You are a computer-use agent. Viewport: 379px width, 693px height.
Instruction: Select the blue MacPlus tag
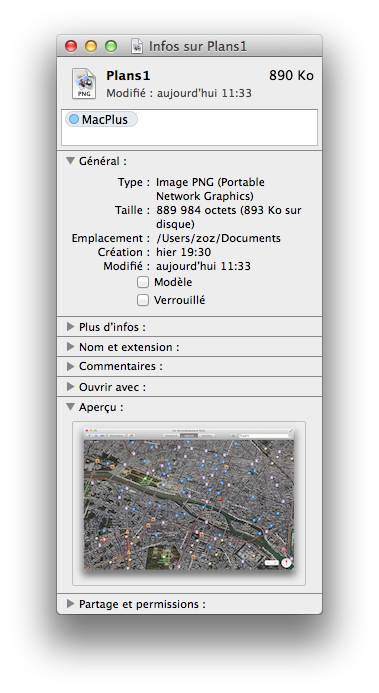(x=101, y=119)
